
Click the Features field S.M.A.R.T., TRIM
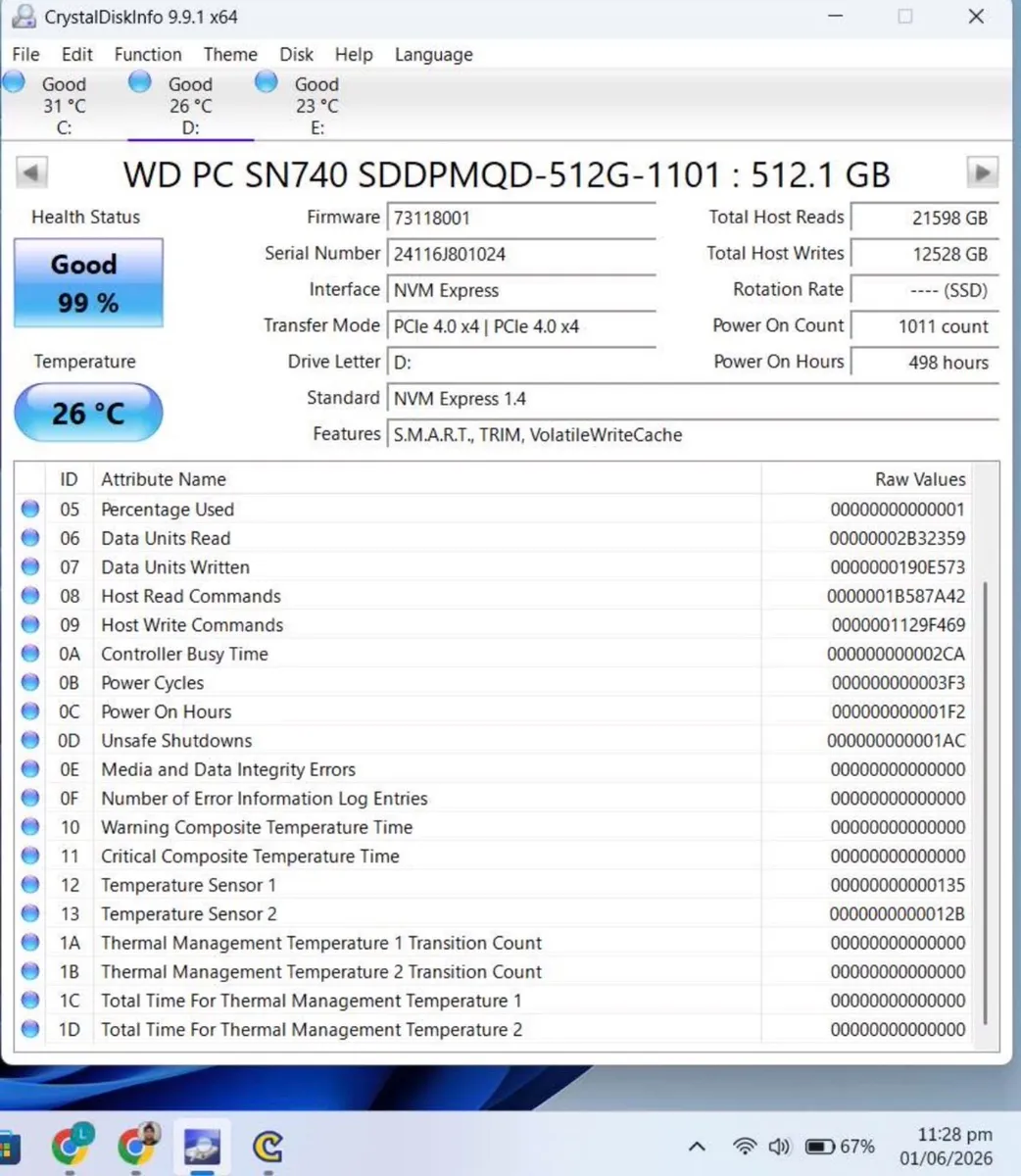(x=694, y=435)
